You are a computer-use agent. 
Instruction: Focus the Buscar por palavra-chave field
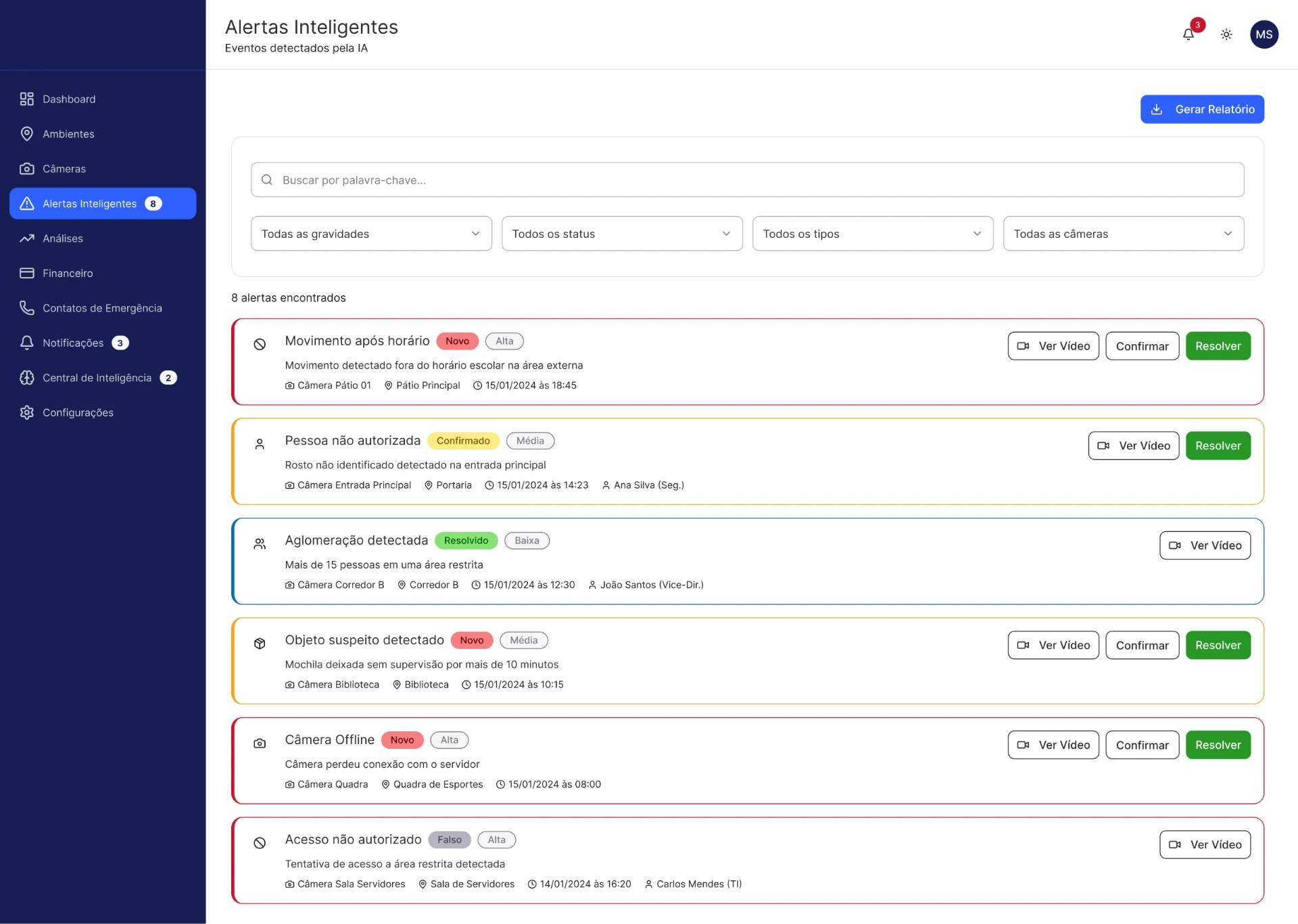pos(747,180)
